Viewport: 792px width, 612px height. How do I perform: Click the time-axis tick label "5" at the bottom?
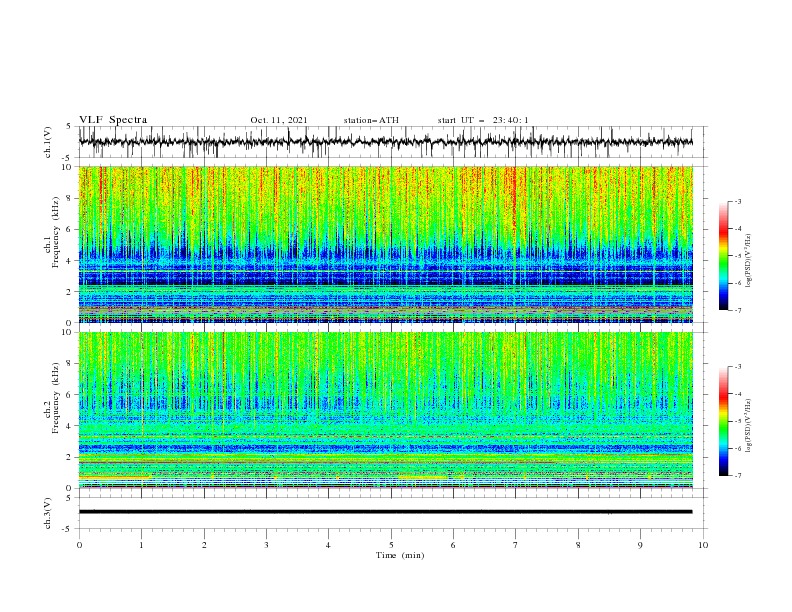(x=391, y=545)
